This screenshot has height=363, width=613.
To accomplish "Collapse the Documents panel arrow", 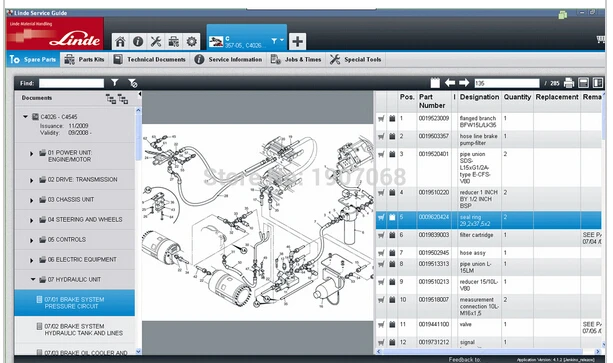I will click(140, 94).
